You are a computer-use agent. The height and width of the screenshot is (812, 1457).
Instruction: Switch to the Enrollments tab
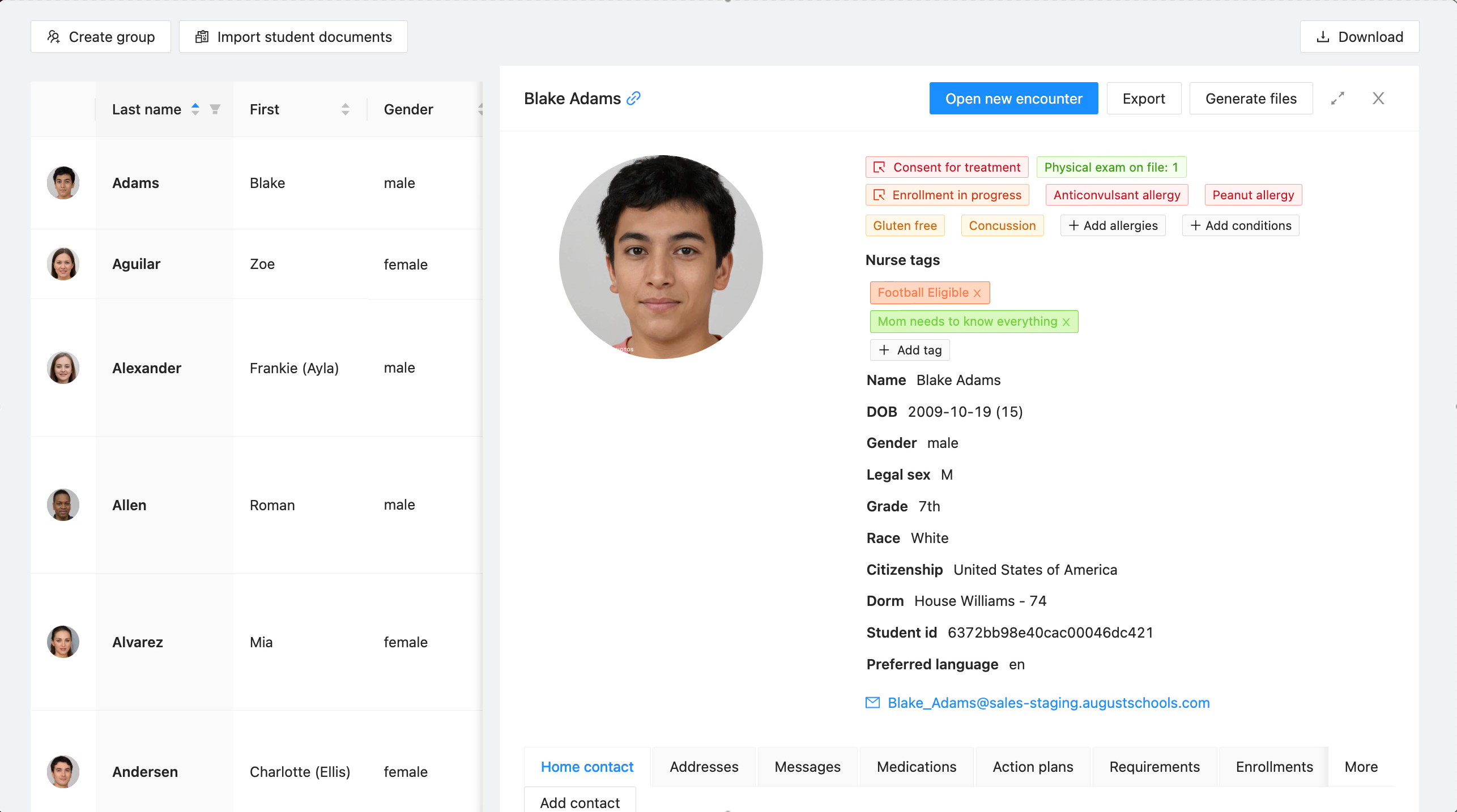(1275, 767)
